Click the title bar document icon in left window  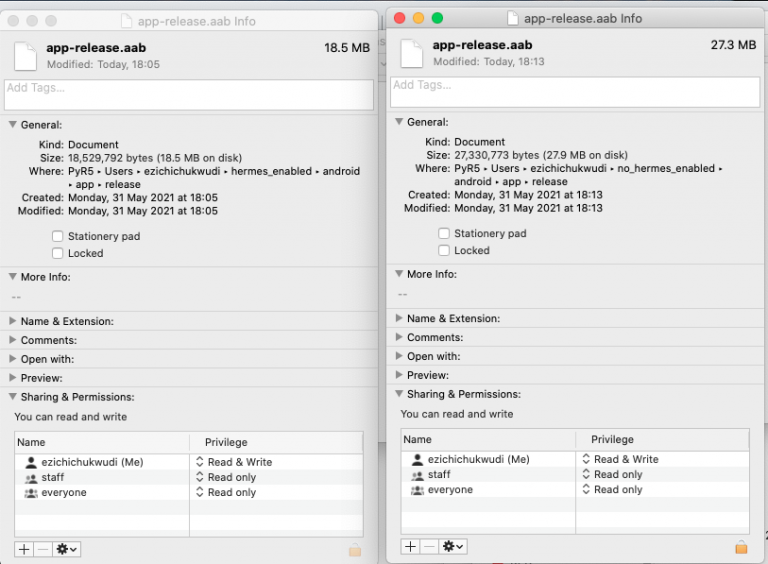(x=126, y=21)
